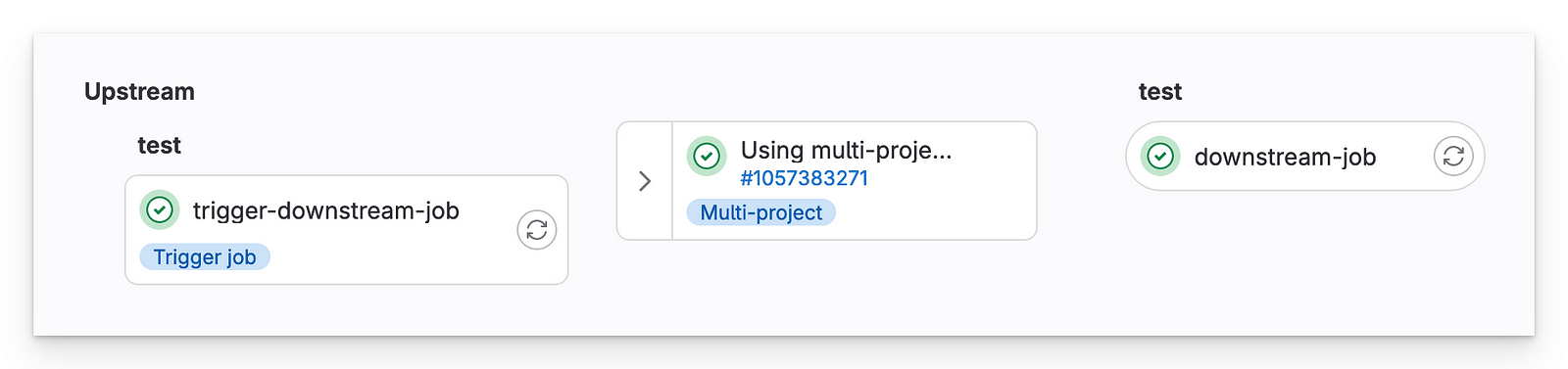Image resolution: width=1568 pixels, height=369 pixels.
Task: Click the passed status icon of downstream-job
Action: pos(1160,156)
